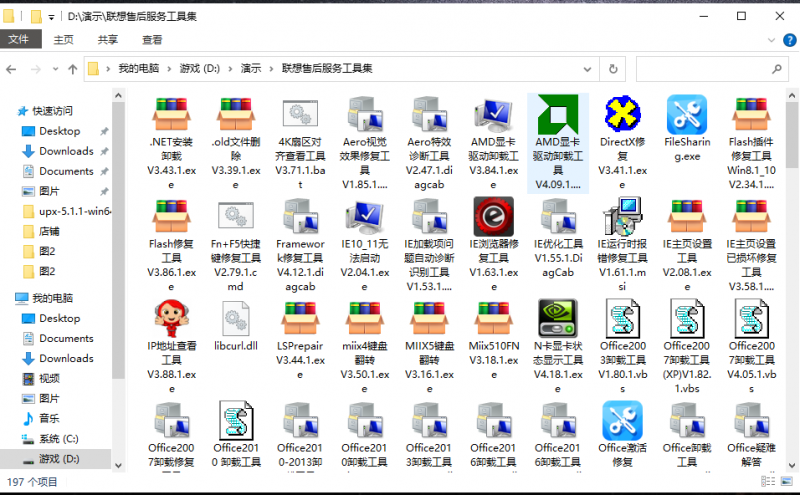The width and height of the screenshot is (800, 495).
Task: Open 我的电脑 in navigation pane
Action: pyautogui.click(x=53, y=298)
